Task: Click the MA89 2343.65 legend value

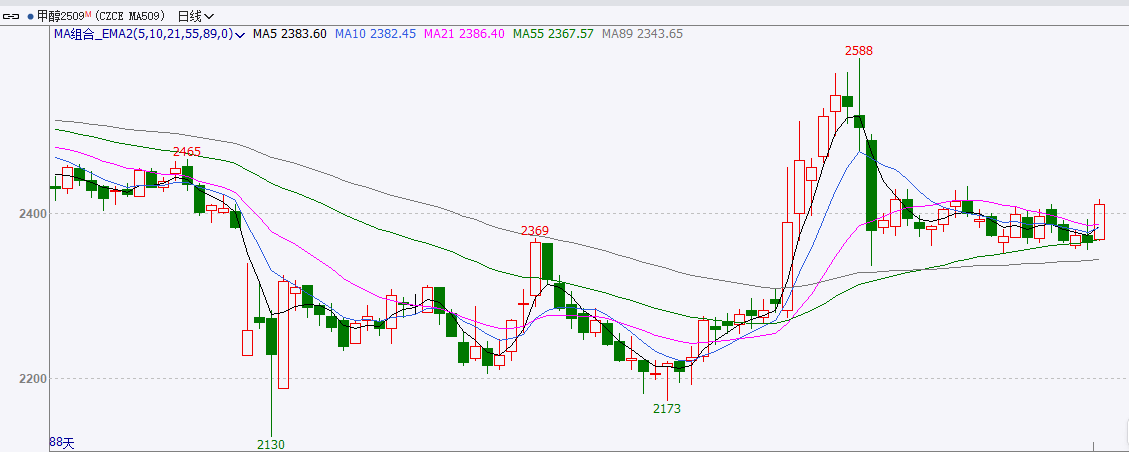Action: click(x=642, y=34)
